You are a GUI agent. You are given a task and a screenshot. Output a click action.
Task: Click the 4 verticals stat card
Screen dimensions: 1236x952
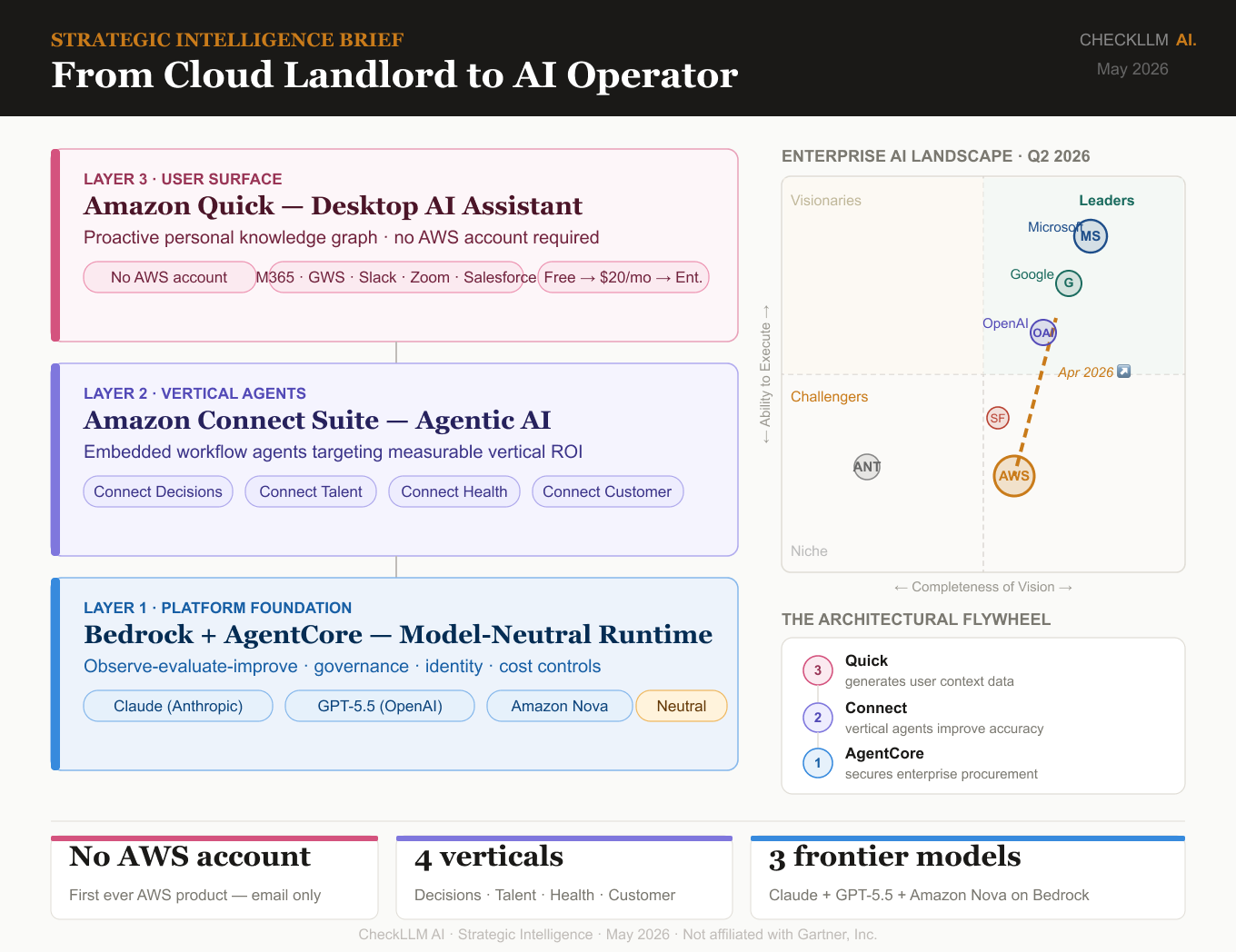pyautogui.click(x=564, y=878)
